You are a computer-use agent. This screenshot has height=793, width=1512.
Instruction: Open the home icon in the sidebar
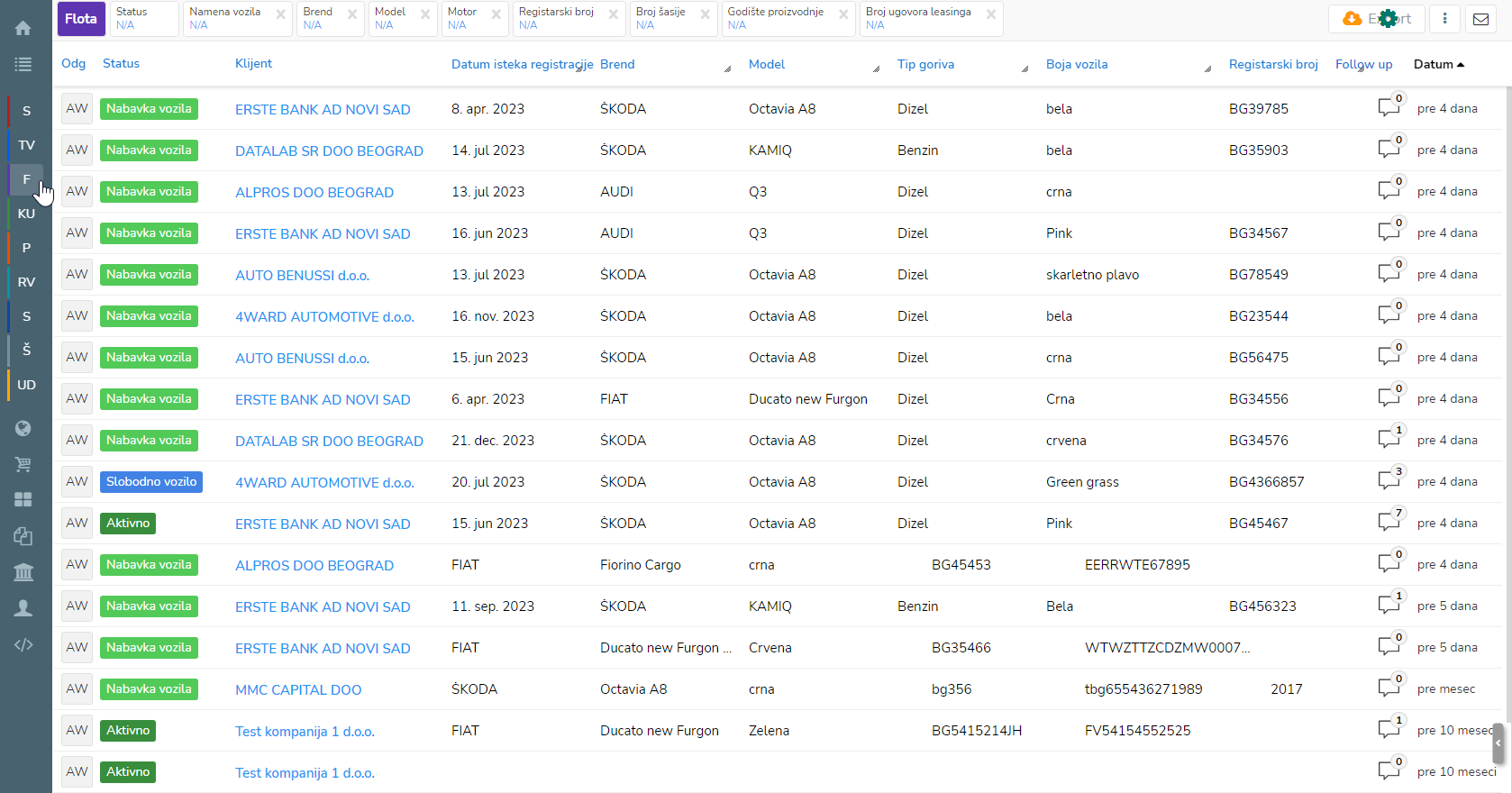coord(23,28)
